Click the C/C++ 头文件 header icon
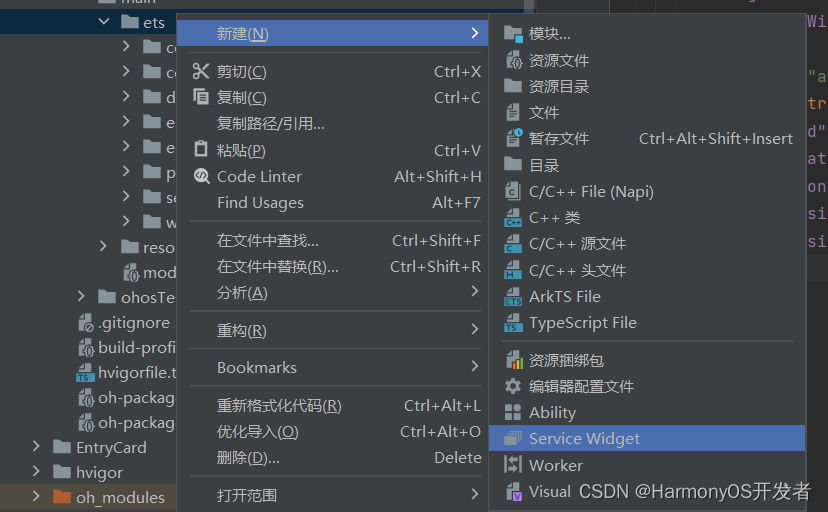The width and height of the screenshot is (828, 512). (513, 270)
